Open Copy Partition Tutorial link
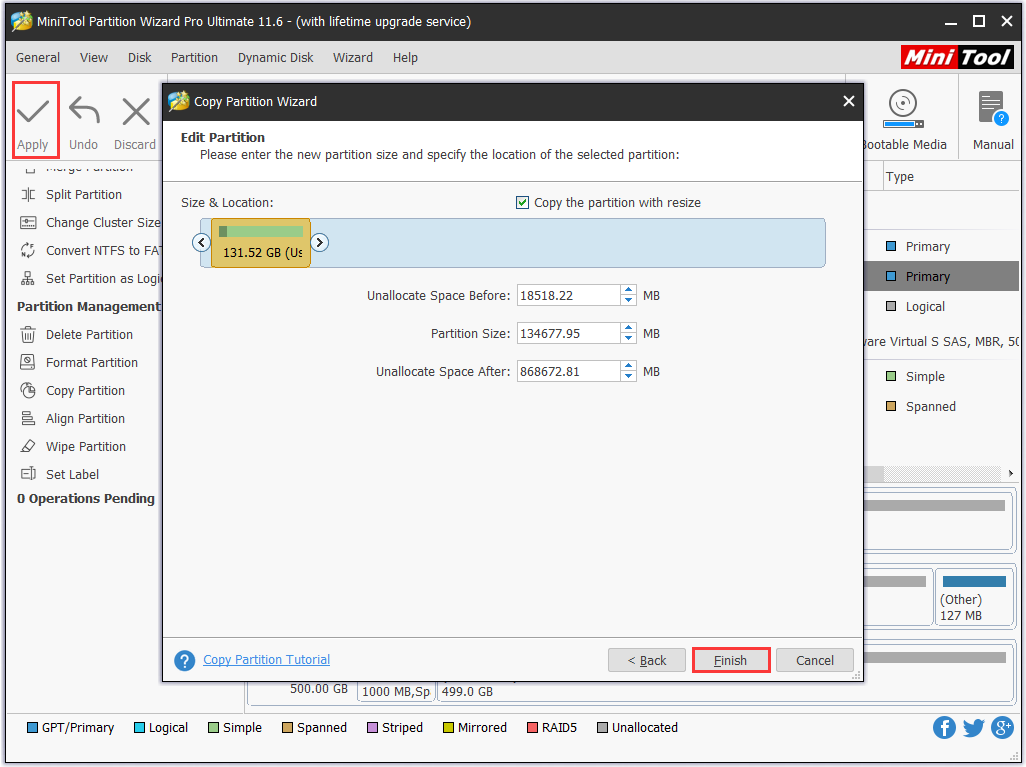The image size is (1026, 767). click(266, 660)
